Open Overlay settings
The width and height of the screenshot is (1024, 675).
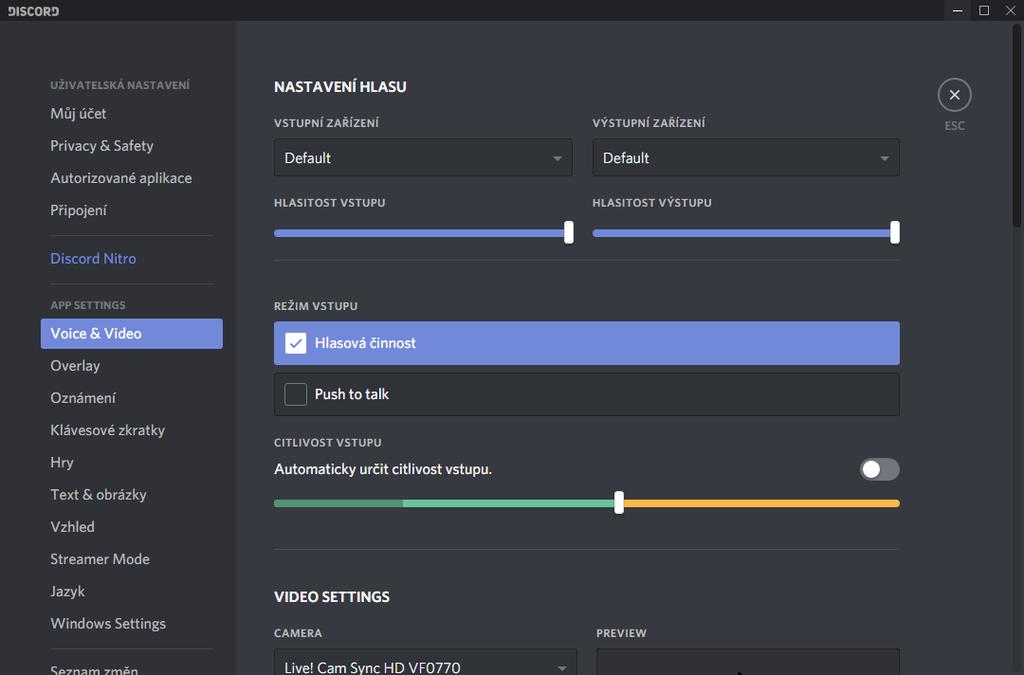pyautogui.click(x=75, y=366)
